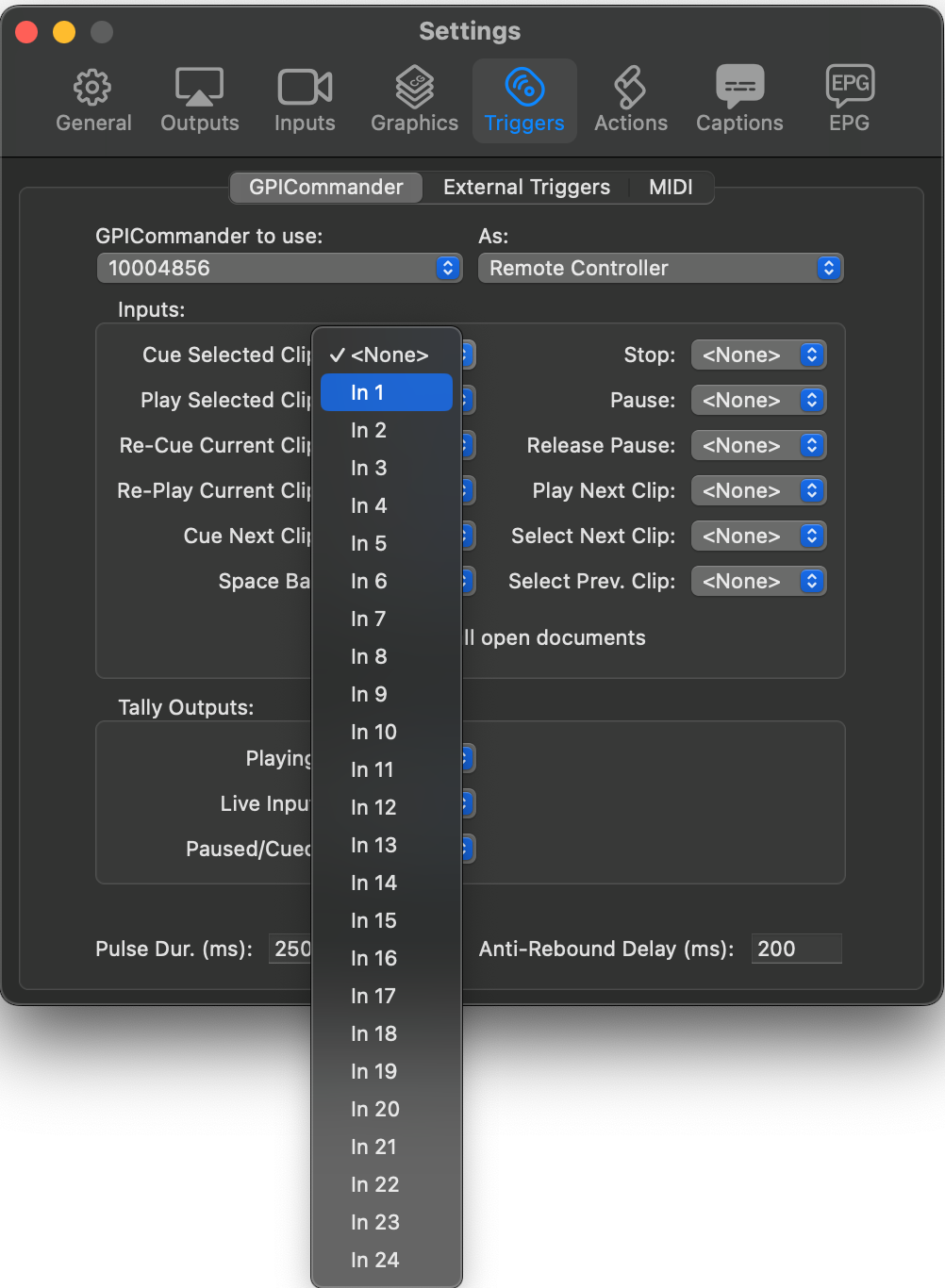Open the Select Next Clip dropdown
Image resolution: width=945 pixels, height=1288 pixels.
[x=759, y=536]
